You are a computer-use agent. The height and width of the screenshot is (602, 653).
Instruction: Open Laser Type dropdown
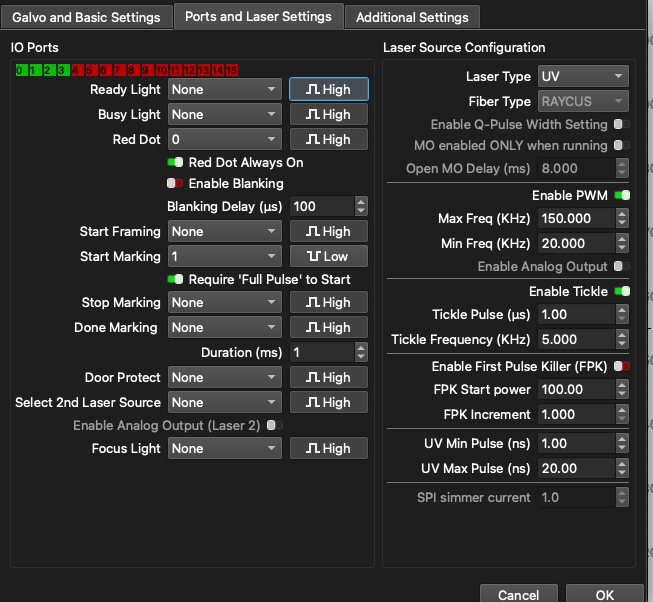[x=583, y=76]
